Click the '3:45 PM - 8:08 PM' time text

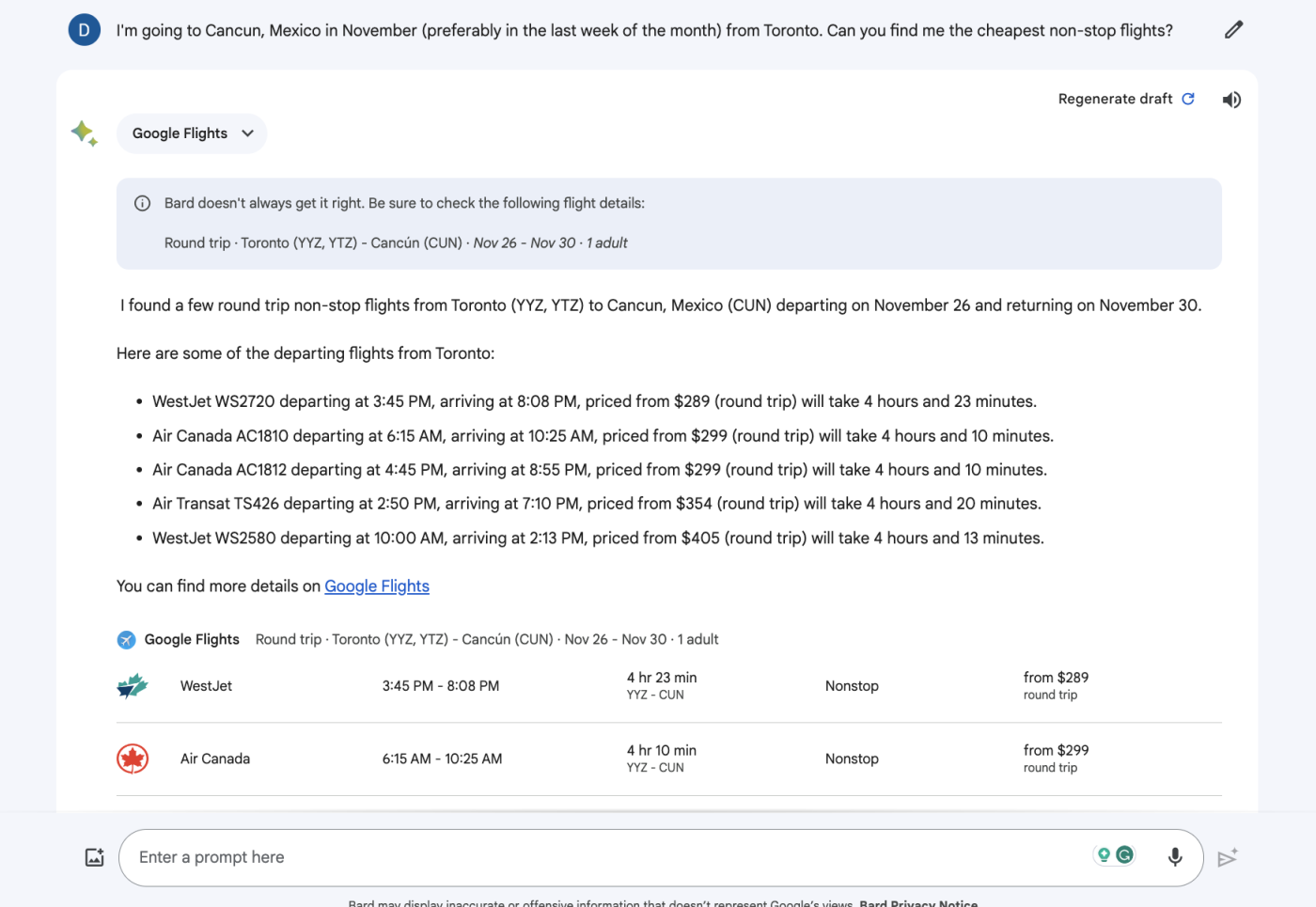tap(441, 686)
